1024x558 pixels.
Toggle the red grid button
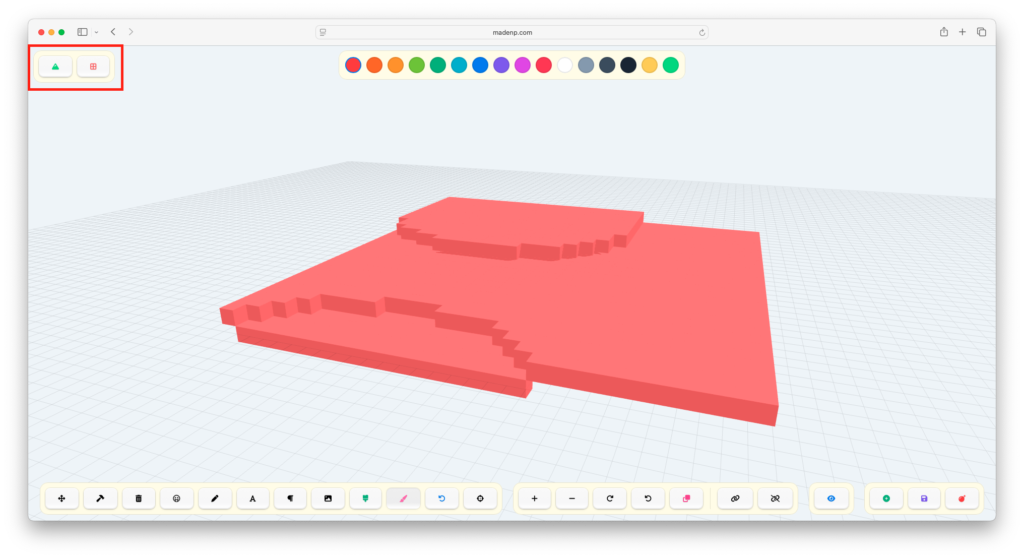click(93, 67)
